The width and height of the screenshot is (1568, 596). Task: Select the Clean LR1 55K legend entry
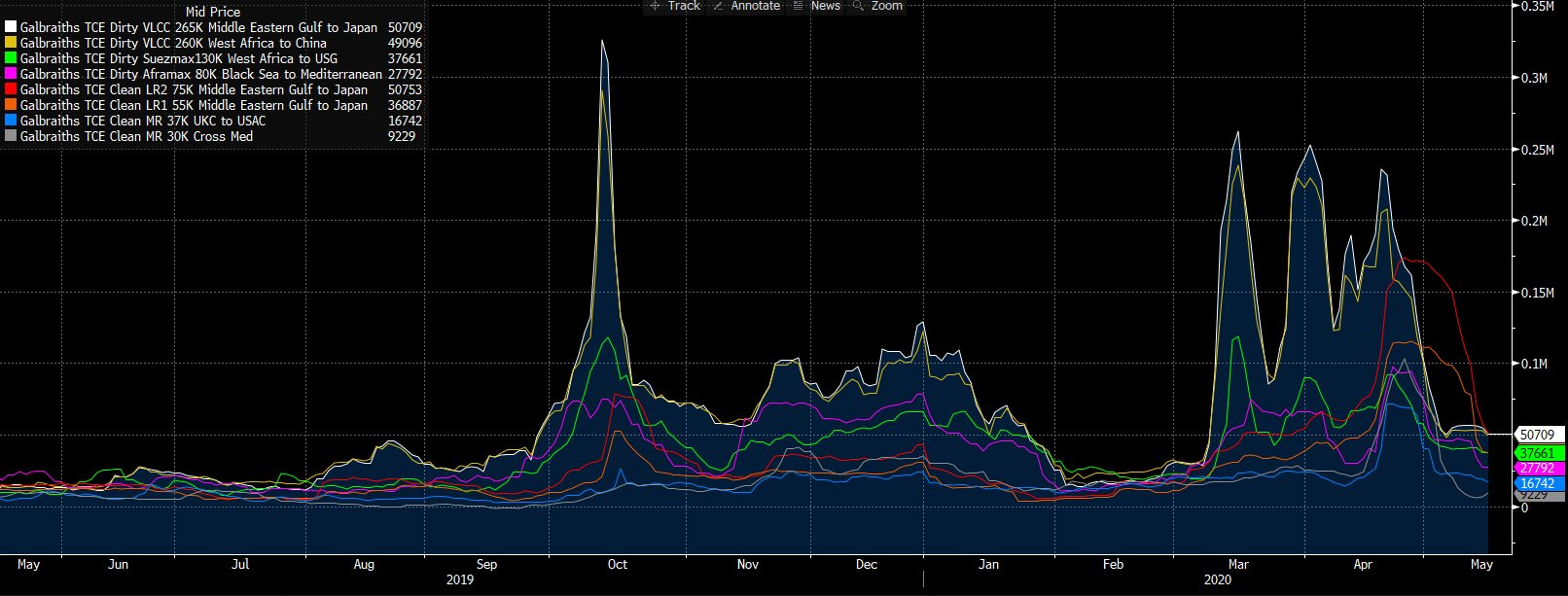coord(194,105)
